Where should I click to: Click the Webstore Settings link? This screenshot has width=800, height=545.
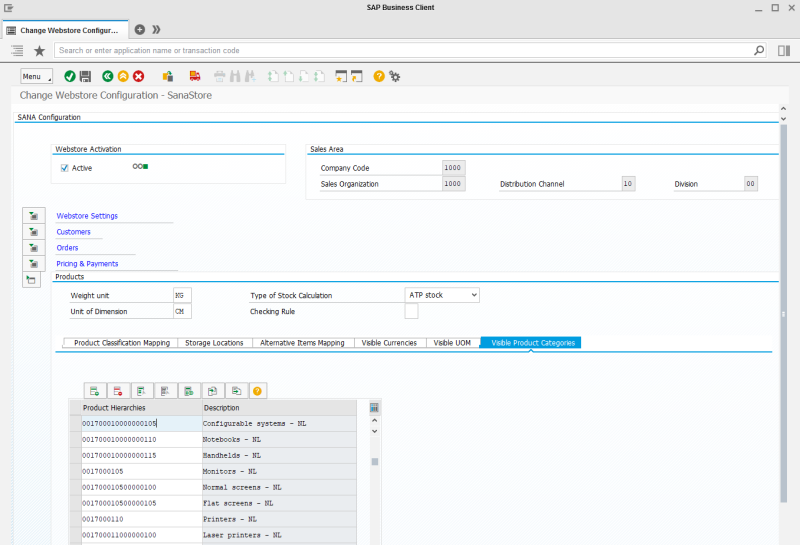(87, 216)
